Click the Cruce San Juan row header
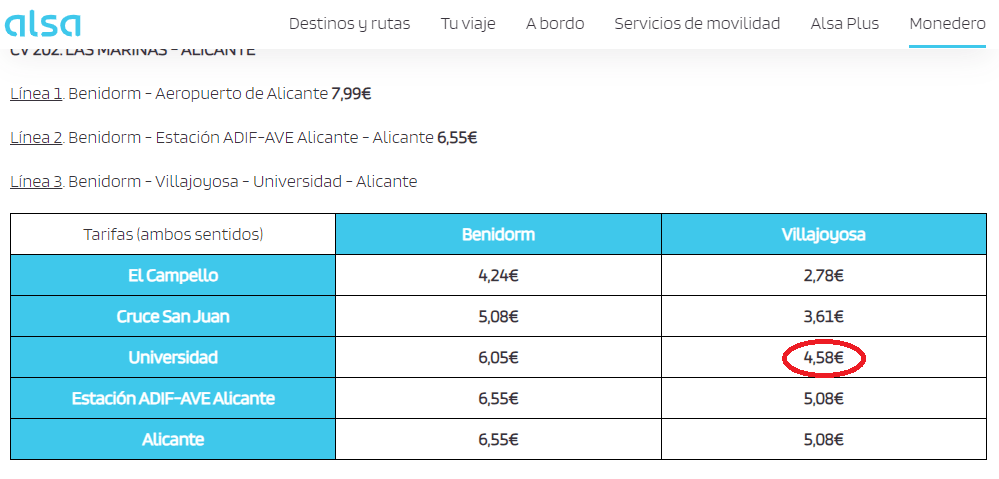 coord(173,317)
